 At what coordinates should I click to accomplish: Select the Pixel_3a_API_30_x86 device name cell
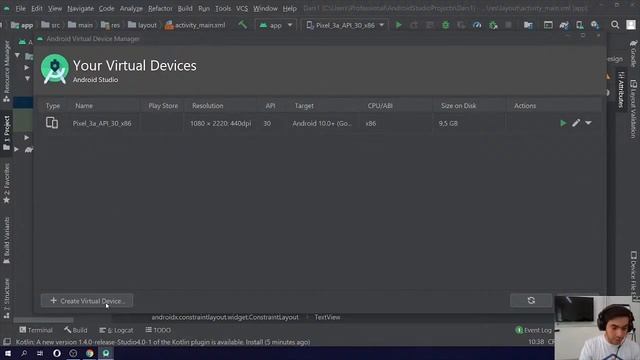[102, 123]
